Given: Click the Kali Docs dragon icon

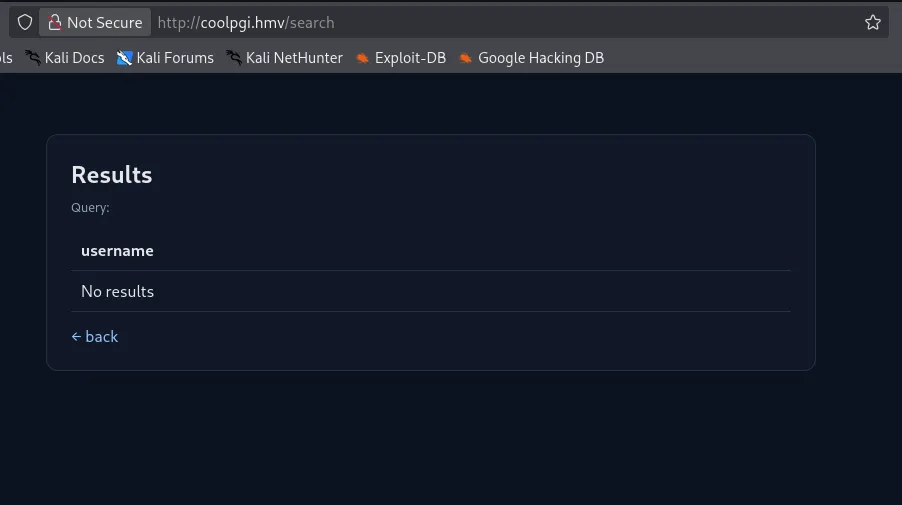Looking at the screenshot, I should [x=33, y=58].
